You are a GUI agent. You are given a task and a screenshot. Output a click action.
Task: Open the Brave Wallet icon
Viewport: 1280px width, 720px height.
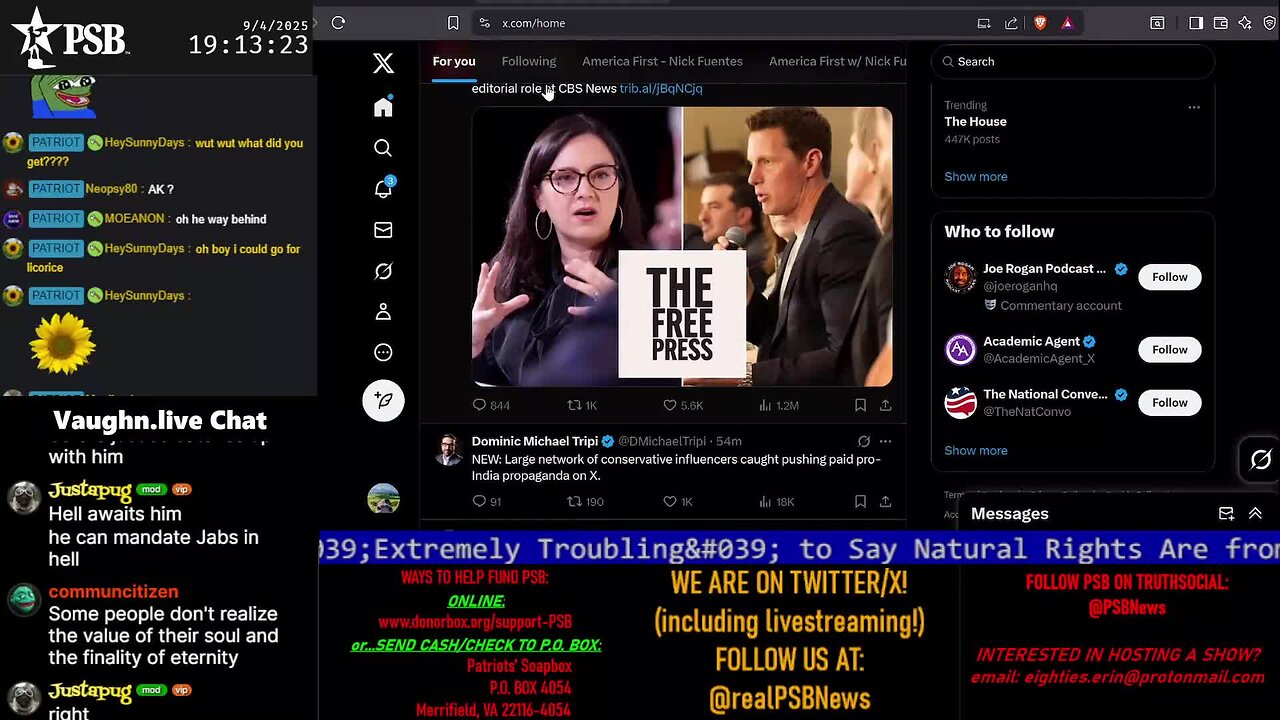(1220, 23)
